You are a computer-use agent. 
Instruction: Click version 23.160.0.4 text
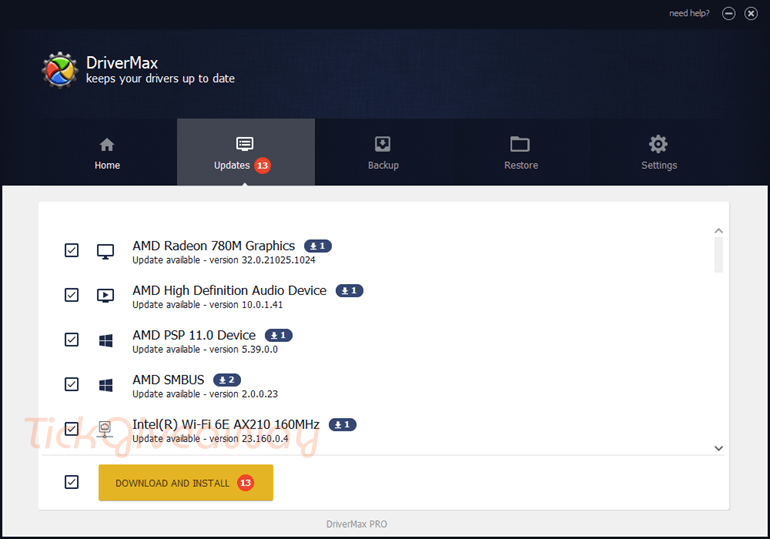(x=249, y=439)
